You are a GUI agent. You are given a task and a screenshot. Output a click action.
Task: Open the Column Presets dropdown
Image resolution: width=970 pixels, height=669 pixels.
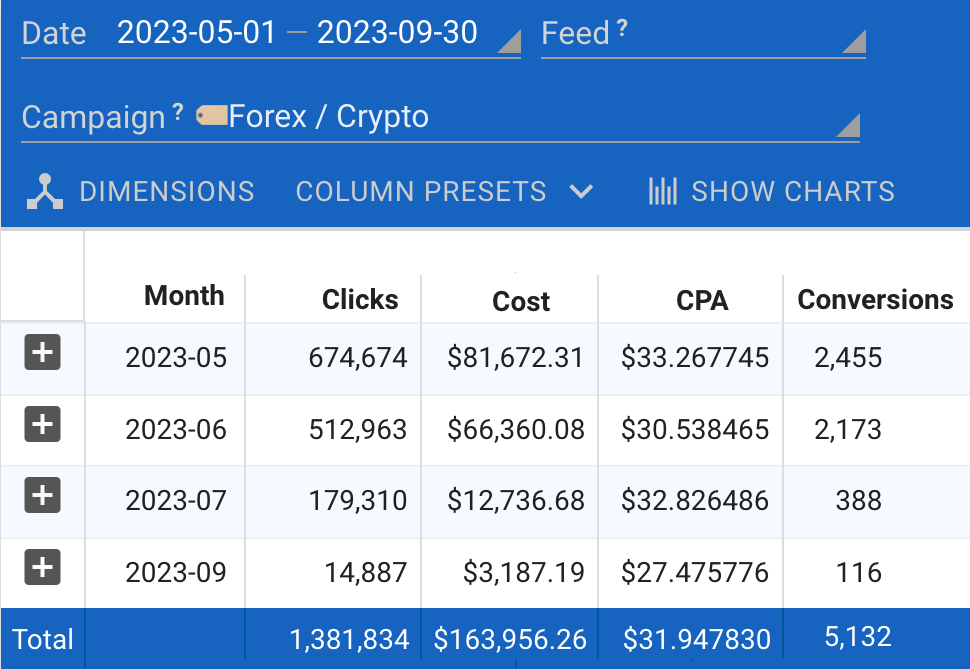tap(445, 191)
